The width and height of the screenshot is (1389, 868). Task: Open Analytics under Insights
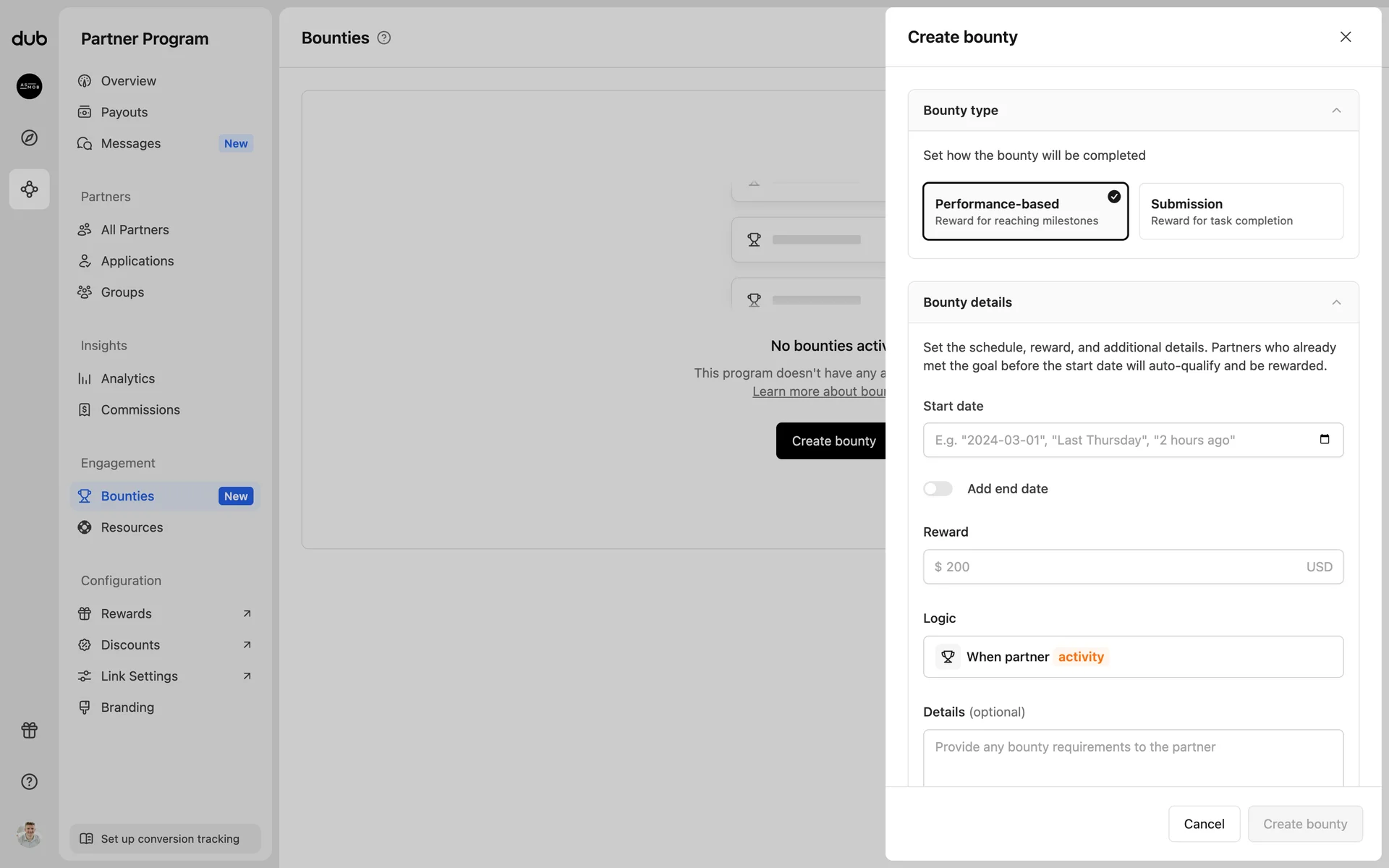tap(128, 378)
